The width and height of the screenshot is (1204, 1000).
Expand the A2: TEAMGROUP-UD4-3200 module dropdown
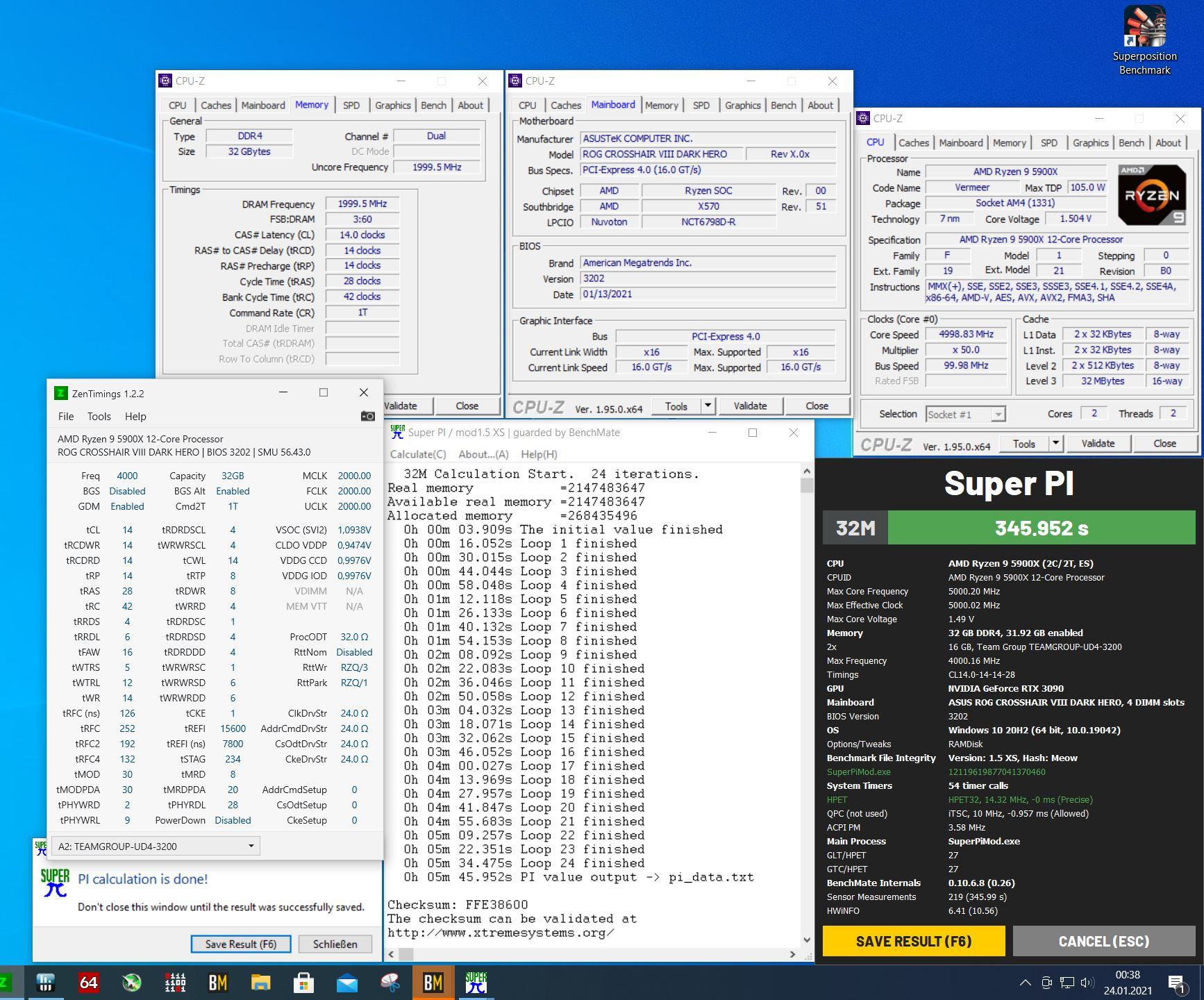click(x=251, y=846)
